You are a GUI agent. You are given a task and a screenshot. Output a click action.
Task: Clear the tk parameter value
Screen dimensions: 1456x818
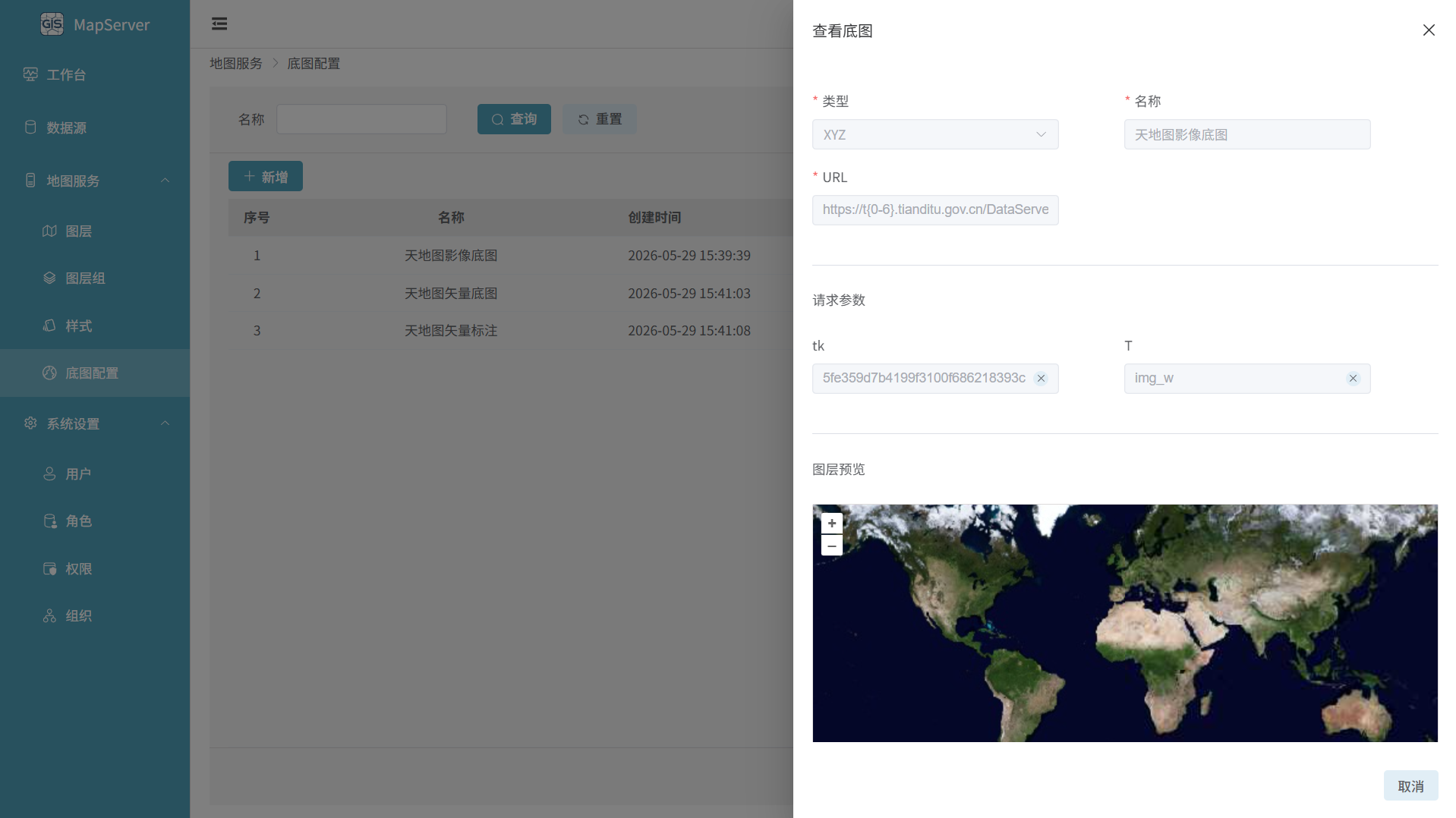click(x=1041, y=379)
